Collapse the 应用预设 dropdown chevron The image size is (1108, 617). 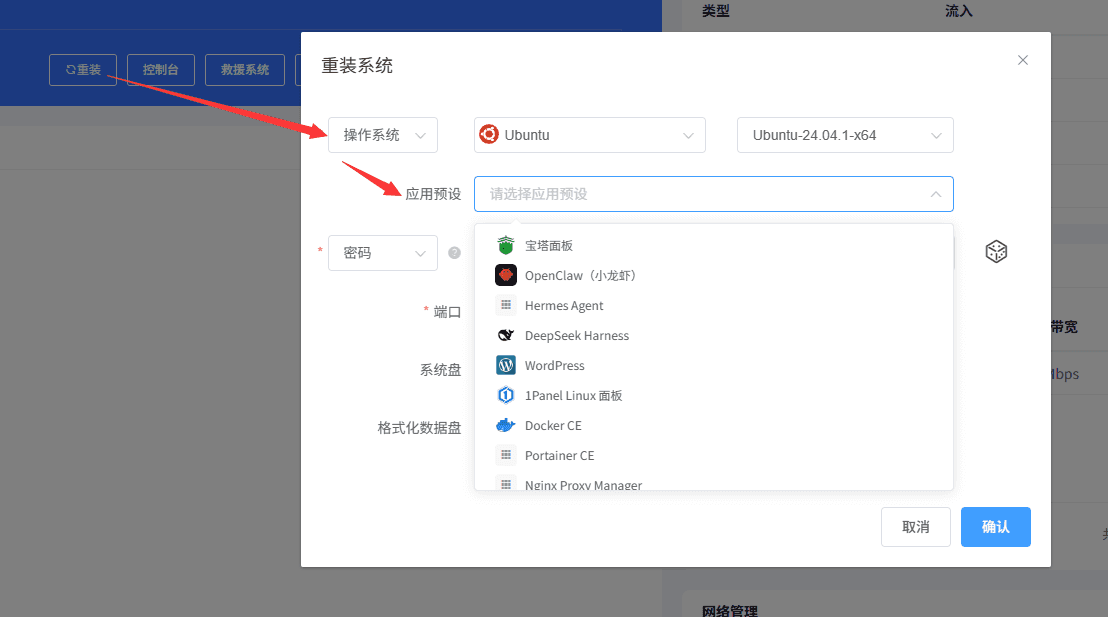point(936,194)
